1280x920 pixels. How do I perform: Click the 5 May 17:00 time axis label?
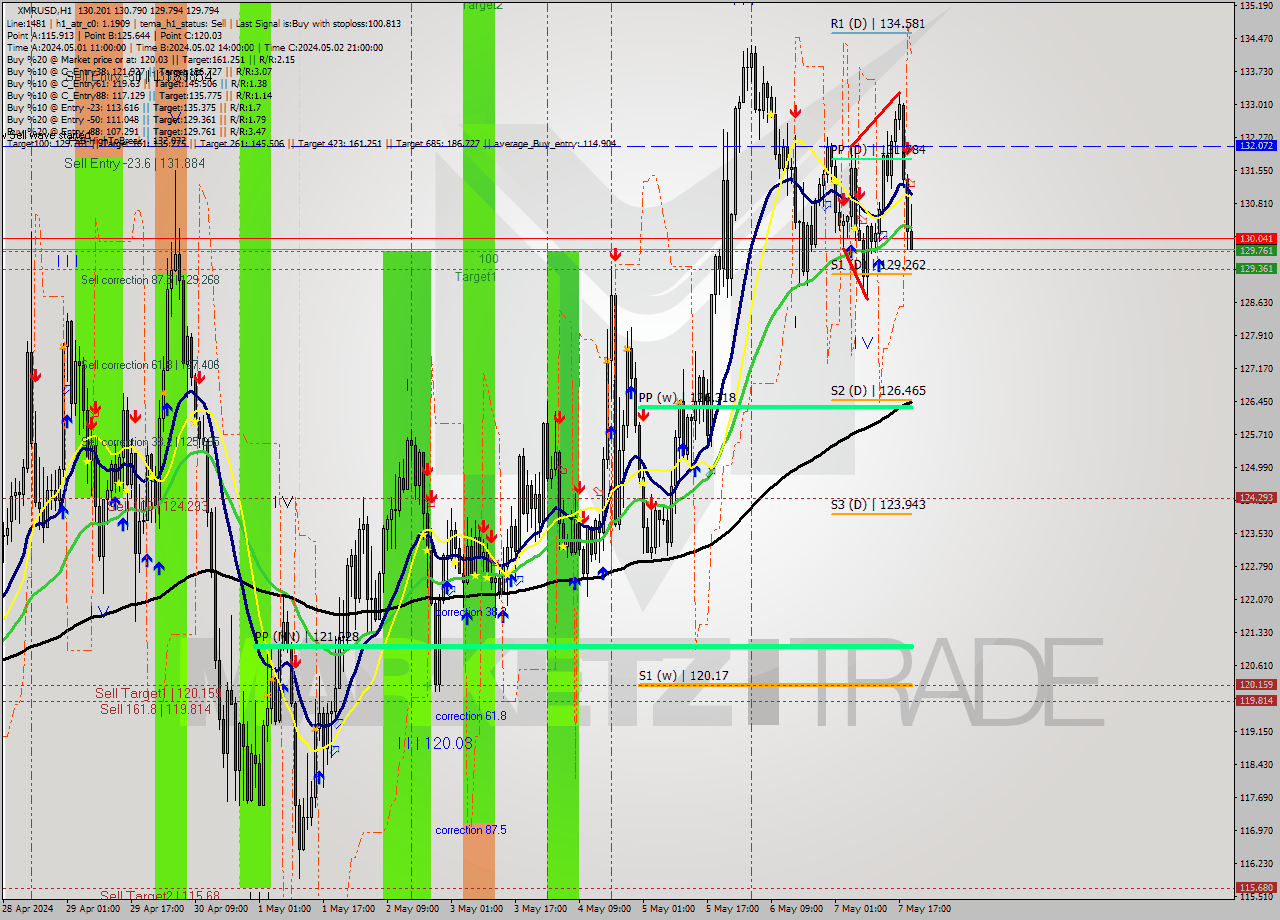click(730, 909)
